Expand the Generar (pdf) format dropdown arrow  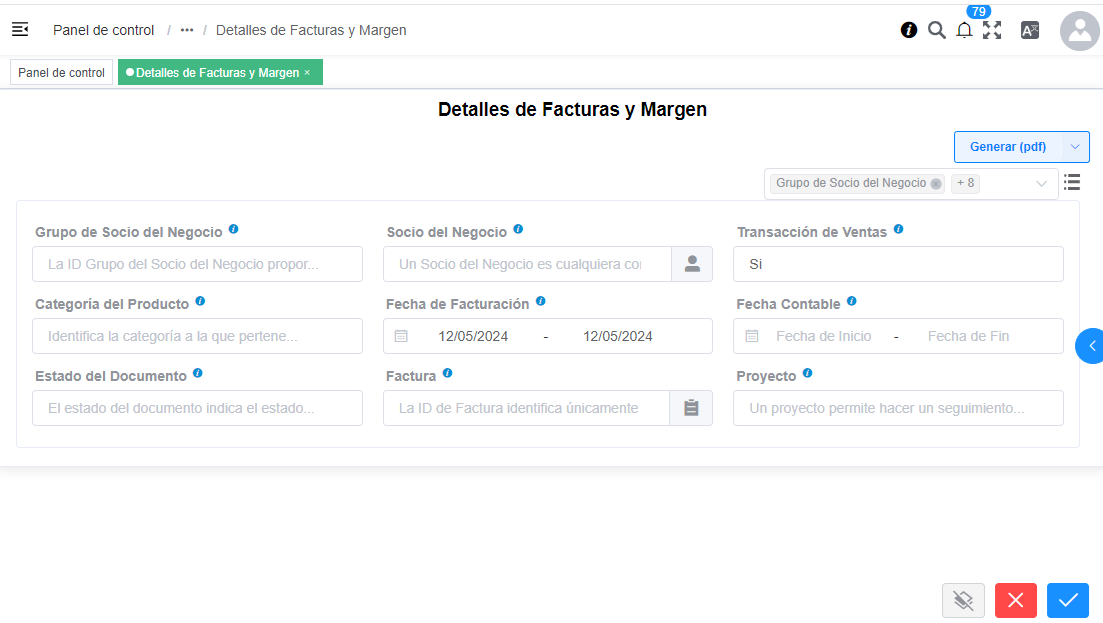(1074, 146)
